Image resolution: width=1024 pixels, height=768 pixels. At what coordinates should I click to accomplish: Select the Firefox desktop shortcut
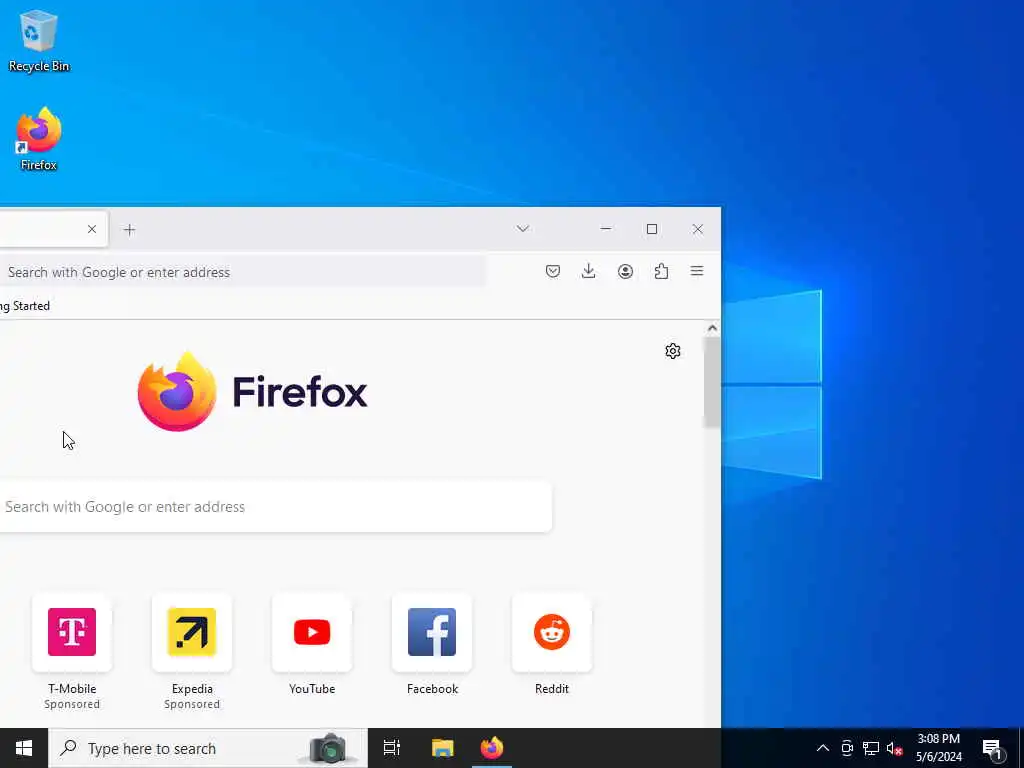click(x=39, y=138)
